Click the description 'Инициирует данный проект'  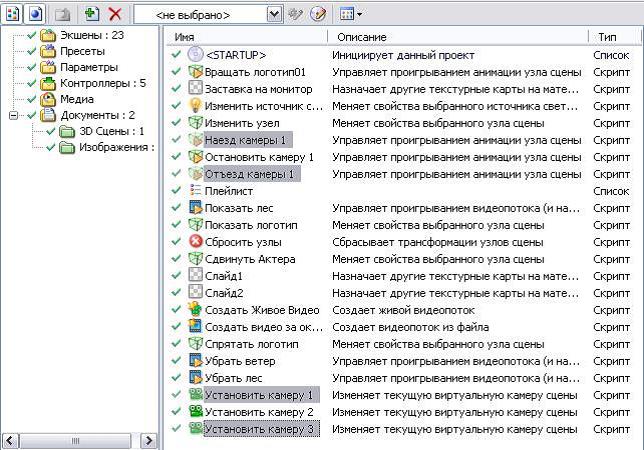[403, 55]
